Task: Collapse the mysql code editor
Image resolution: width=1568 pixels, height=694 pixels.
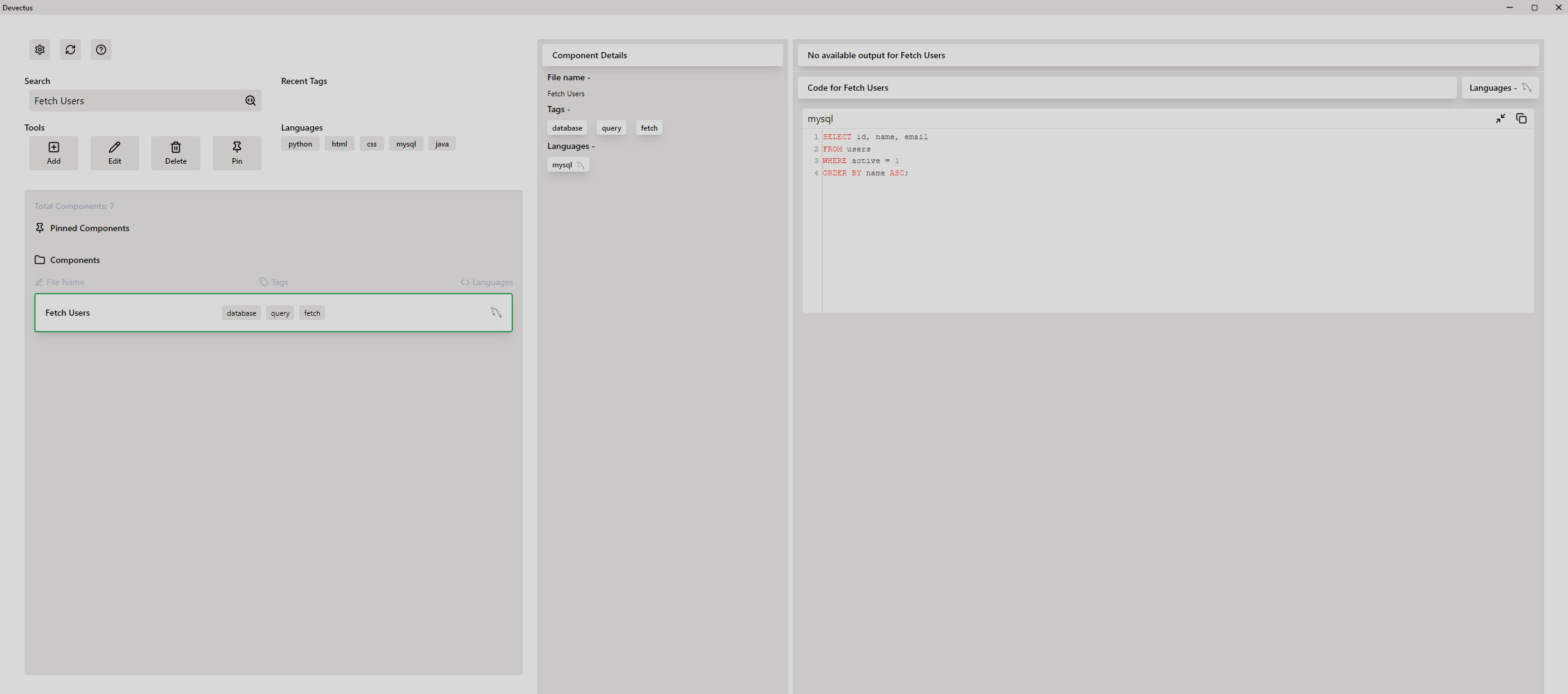Action: click(x=1500, y=118)
